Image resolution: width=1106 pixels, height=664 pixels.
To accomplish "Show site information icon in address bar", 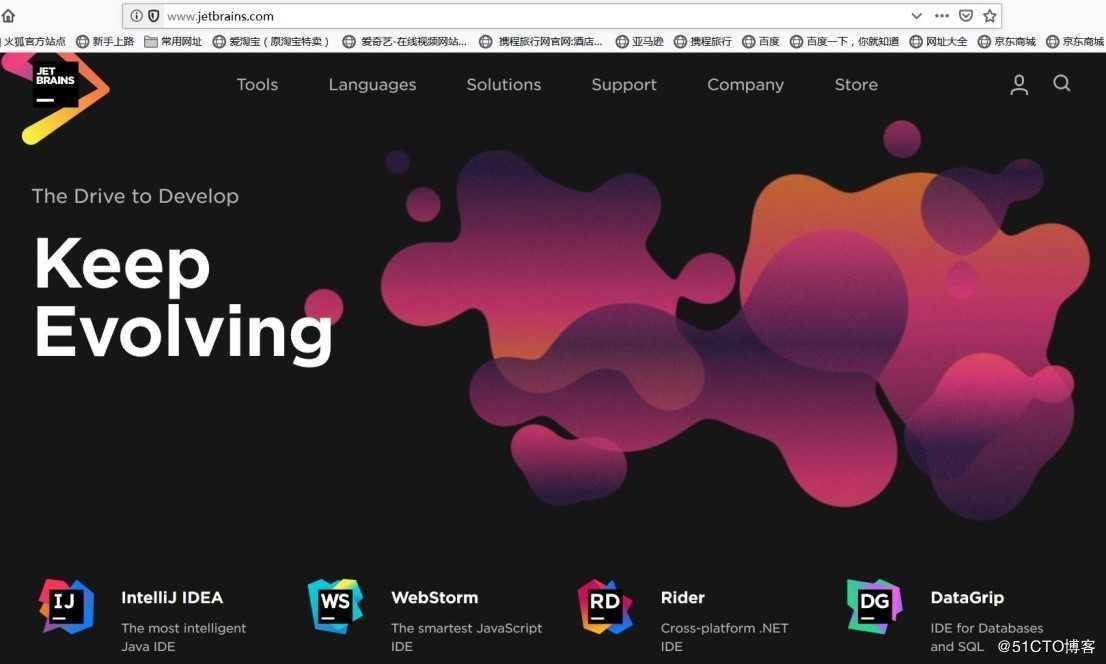I will point(136,16).
